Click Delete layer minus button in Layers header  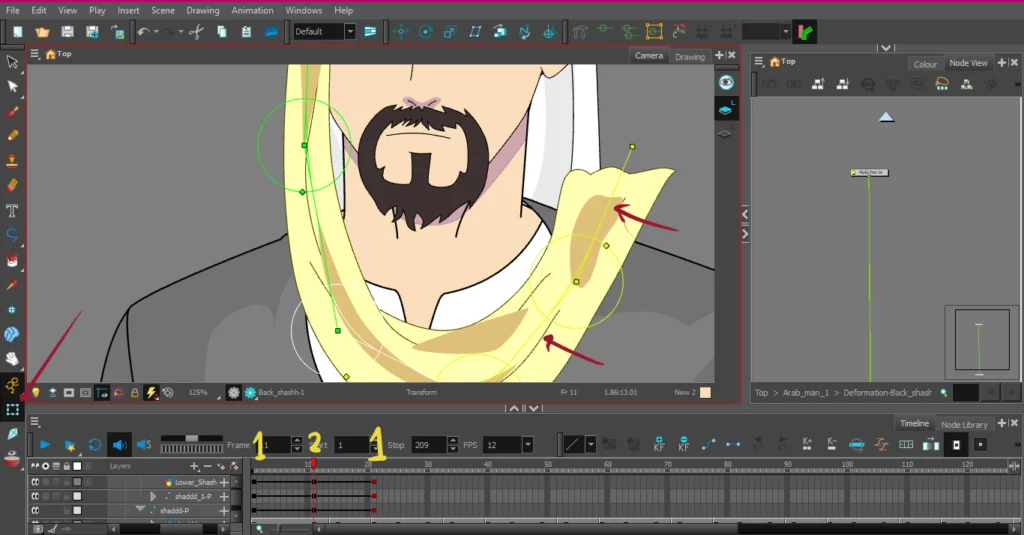(207, 466)
